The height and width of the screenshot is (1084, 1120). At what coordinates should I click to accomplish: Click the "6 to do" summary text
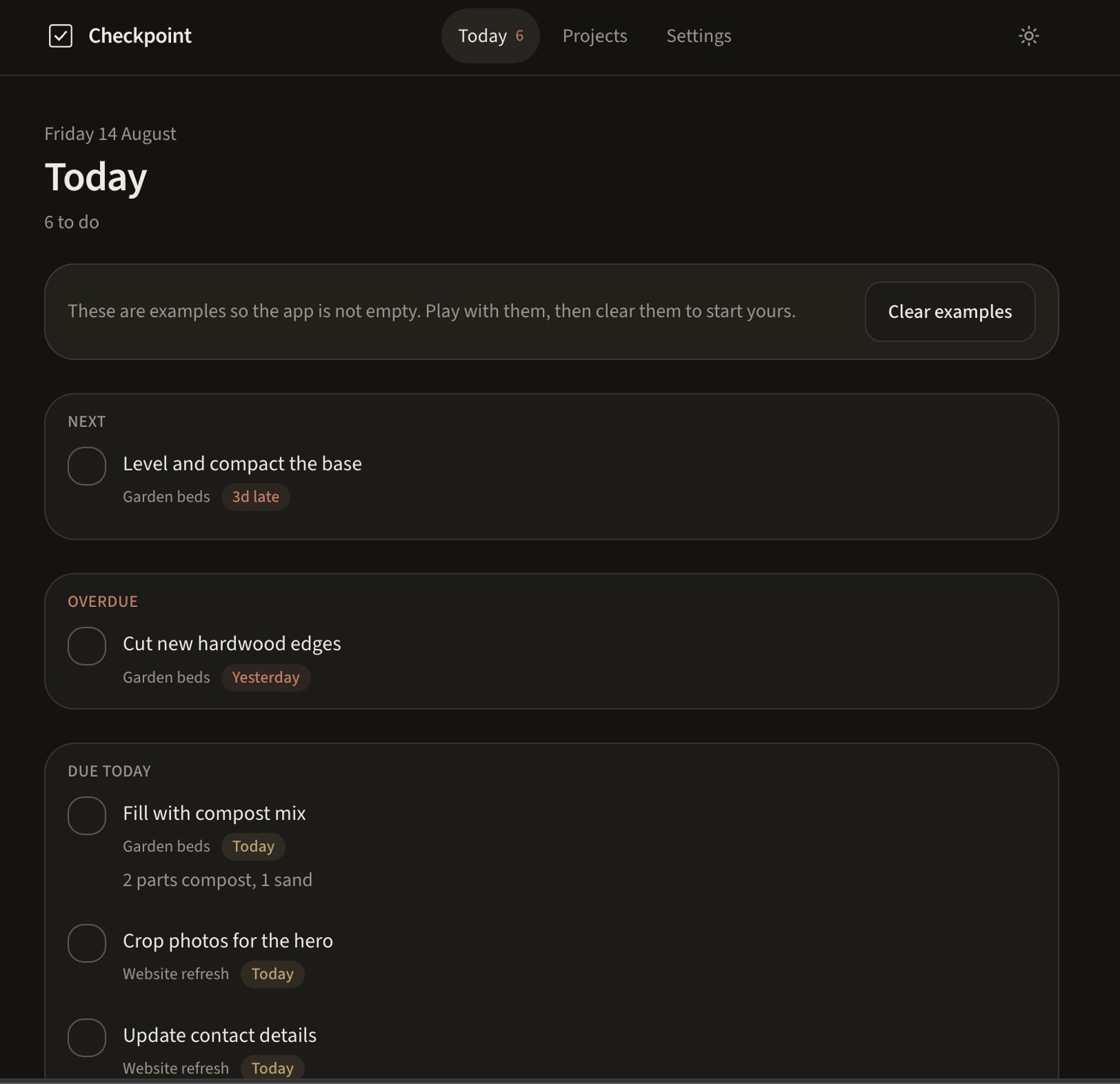(x=72, y=222)
